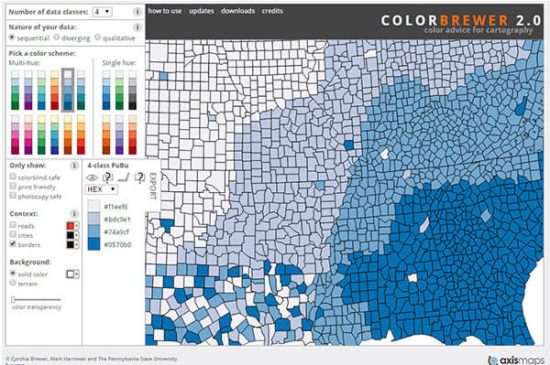Pick the yellow-green-blue YlGnBu multi-hue ramp
This screenshot has height=365, width=550.
coord(55,135)
